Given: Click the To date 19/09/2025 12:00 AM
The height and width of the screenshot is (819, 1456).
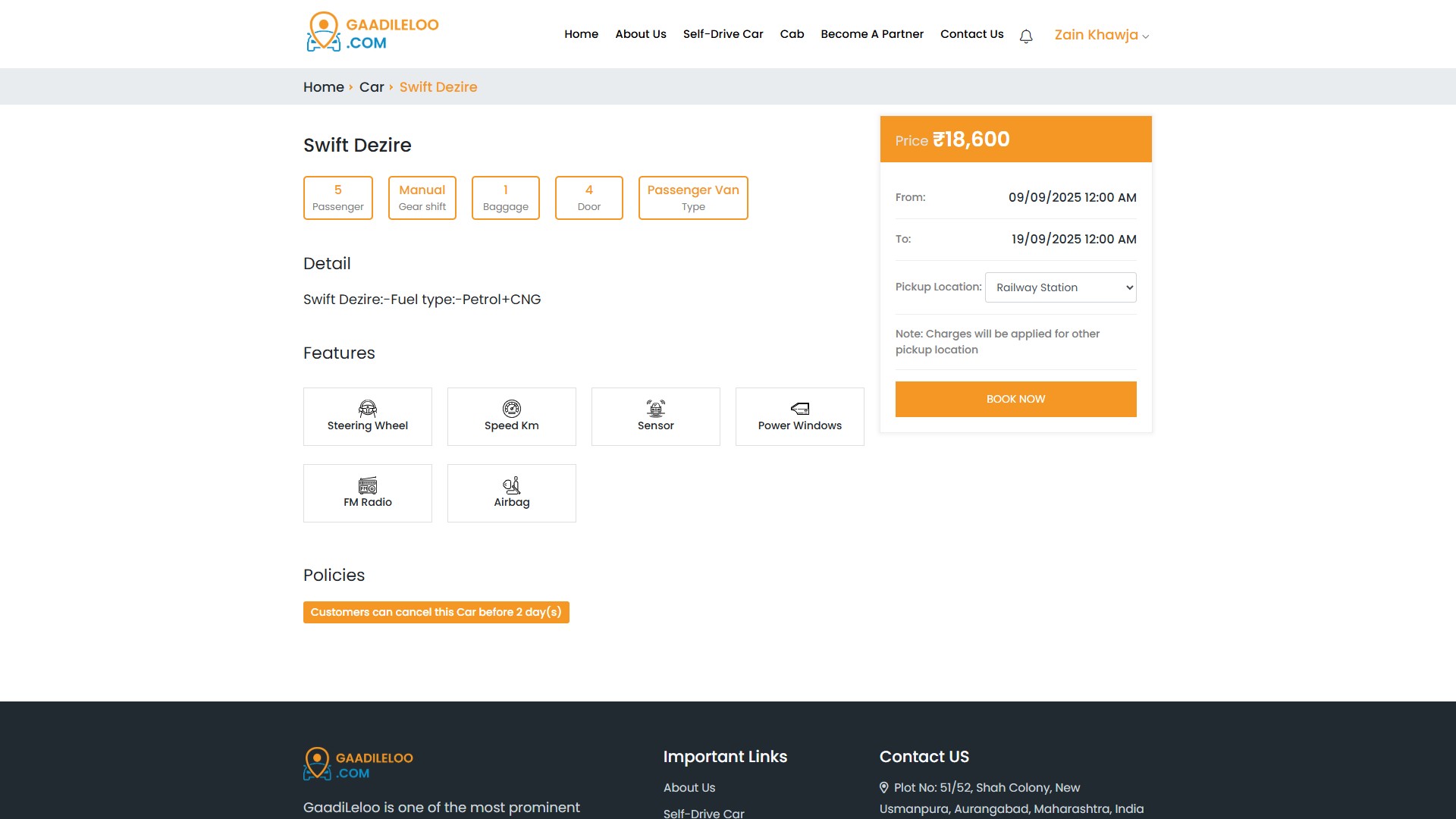Looking at the screenshot, I should pos(1074,239).
